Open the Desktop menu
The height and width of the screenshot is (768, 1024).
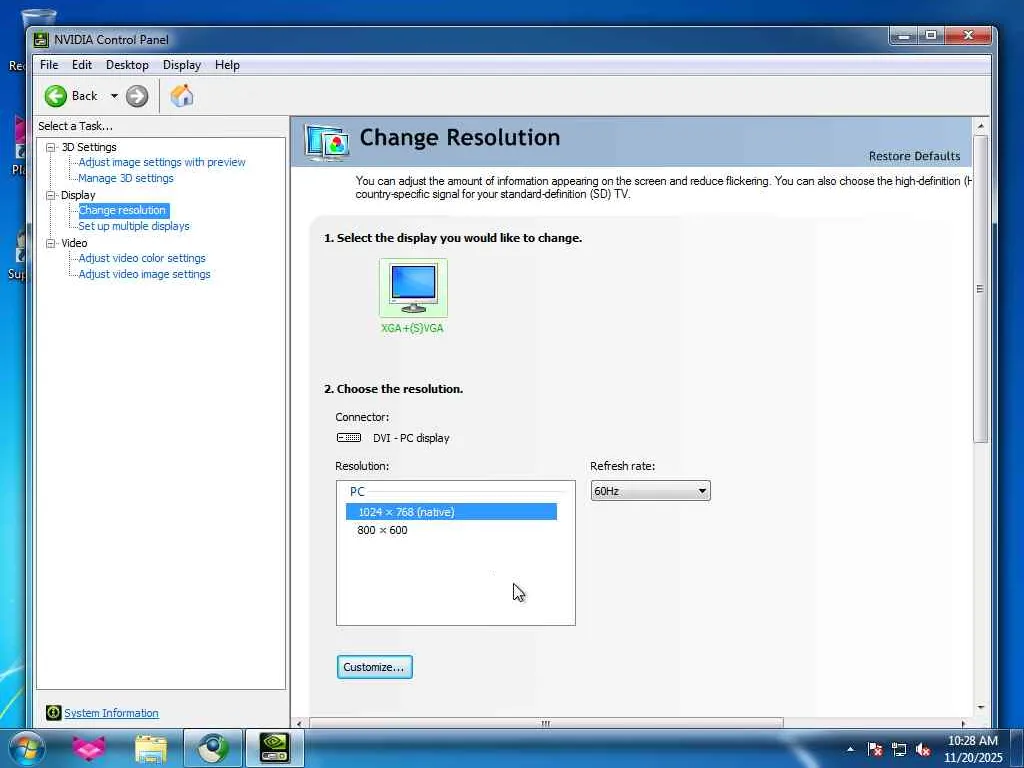tap(127, 65)
